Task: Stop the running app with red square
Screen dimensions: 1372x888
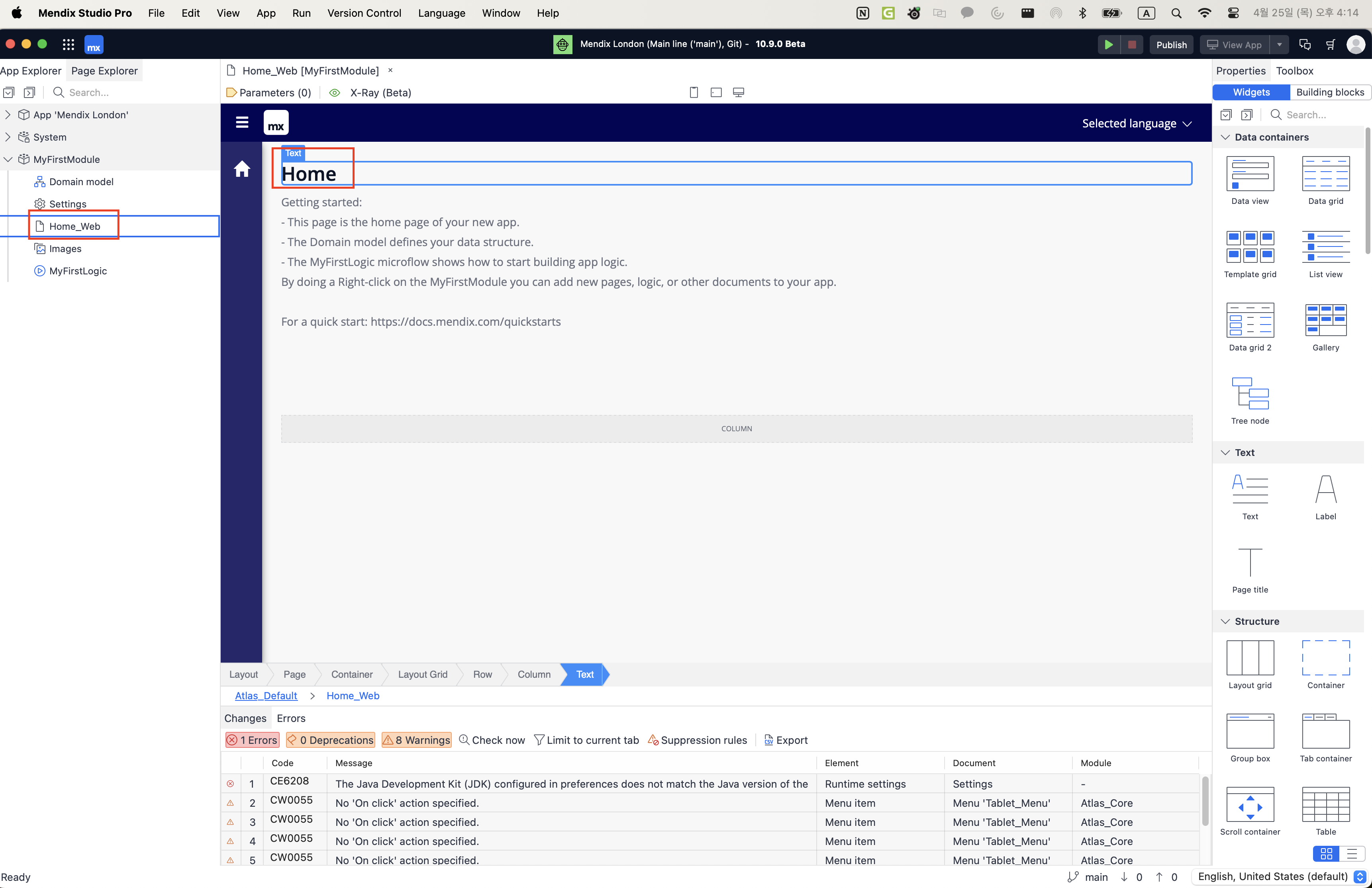Action: pyautogui.click(x=1132, y=44)
